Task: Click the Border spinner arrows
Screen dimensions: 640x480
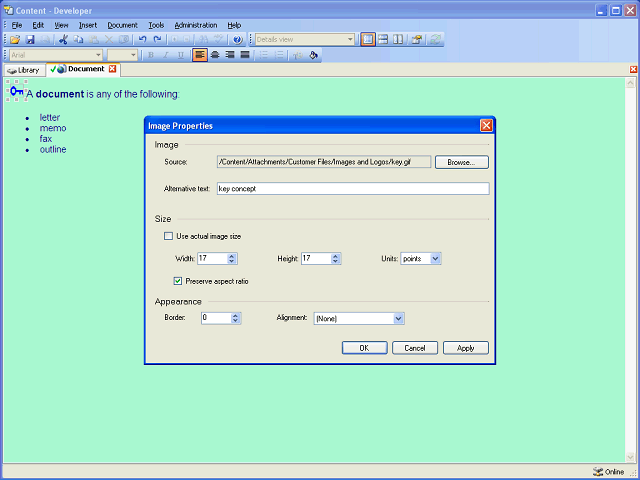Action: click(235, 318)
